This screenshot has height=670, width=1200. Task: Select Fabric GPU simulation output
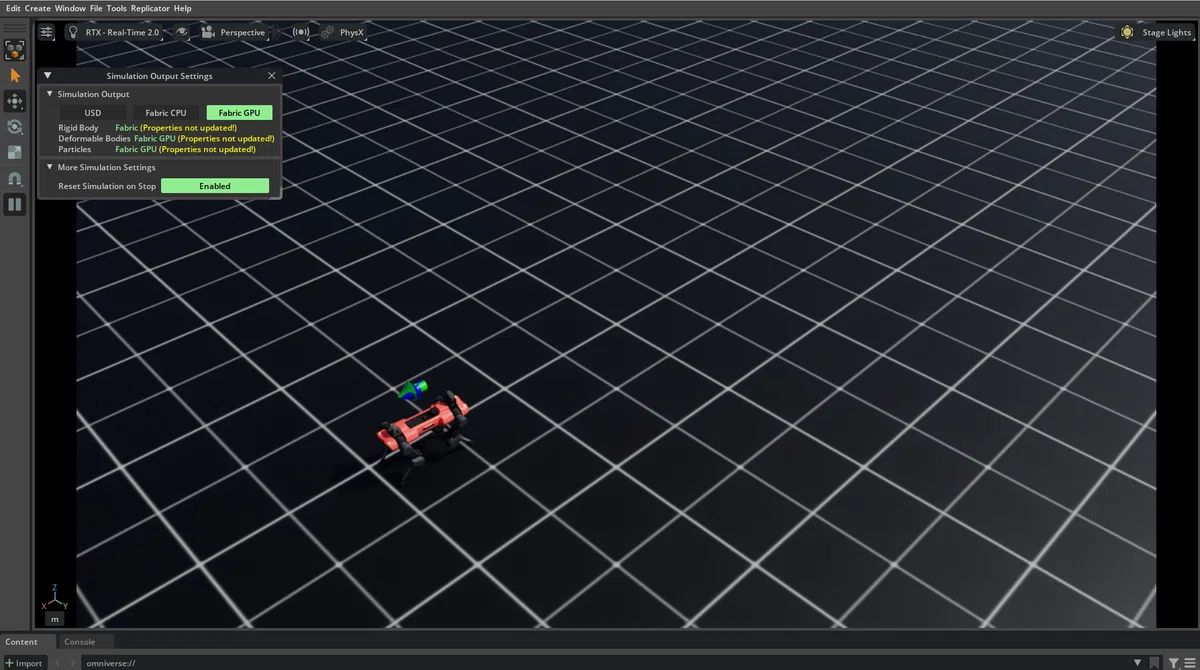(239, 113)
